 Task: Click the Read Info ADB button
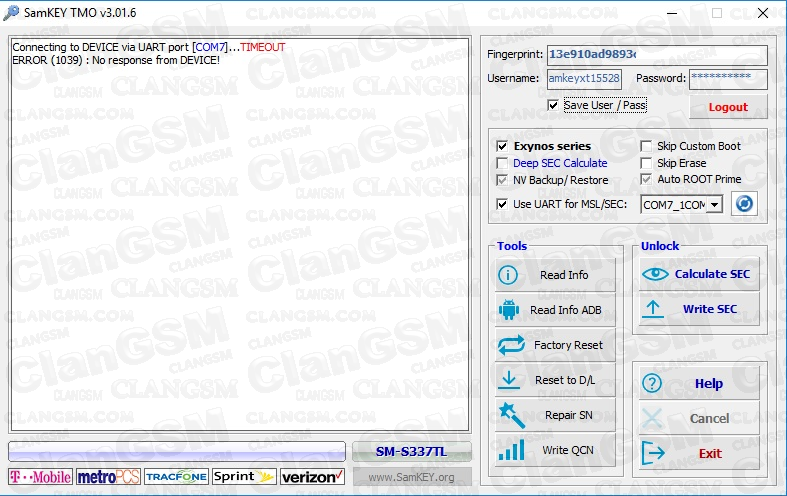(555, 310)
